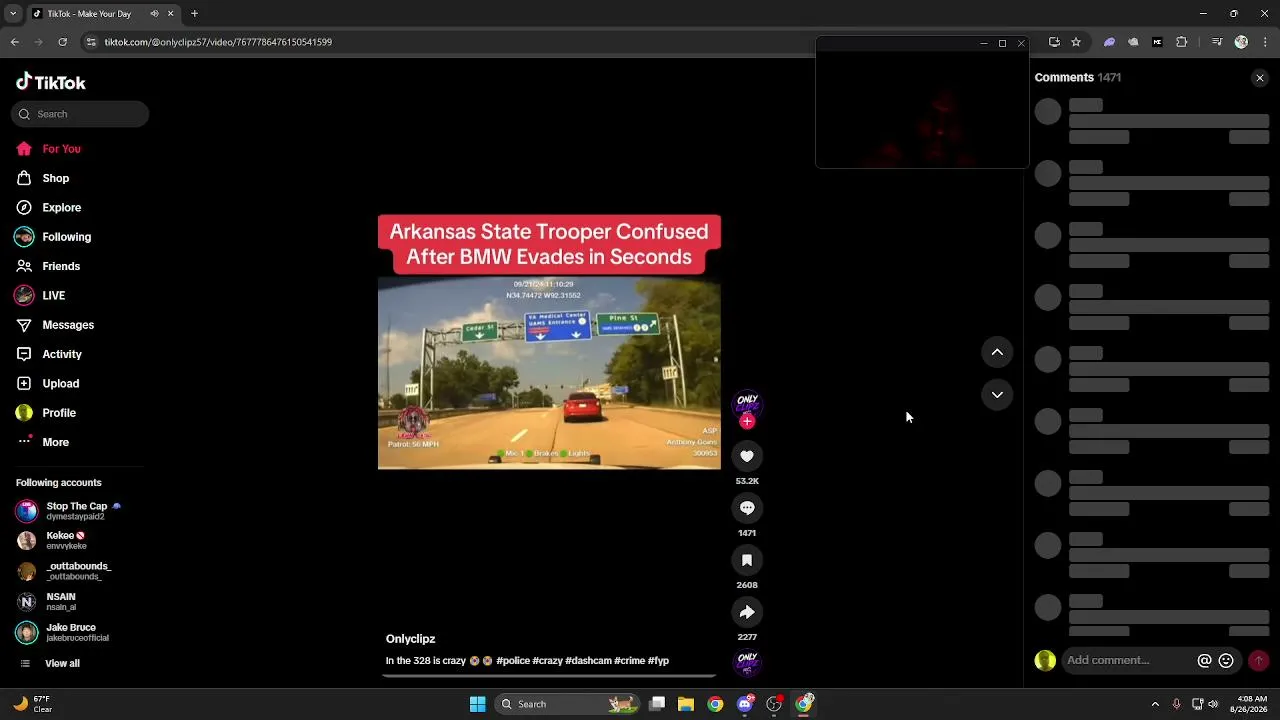Bookmark this page with the star

click(1076, 42)
